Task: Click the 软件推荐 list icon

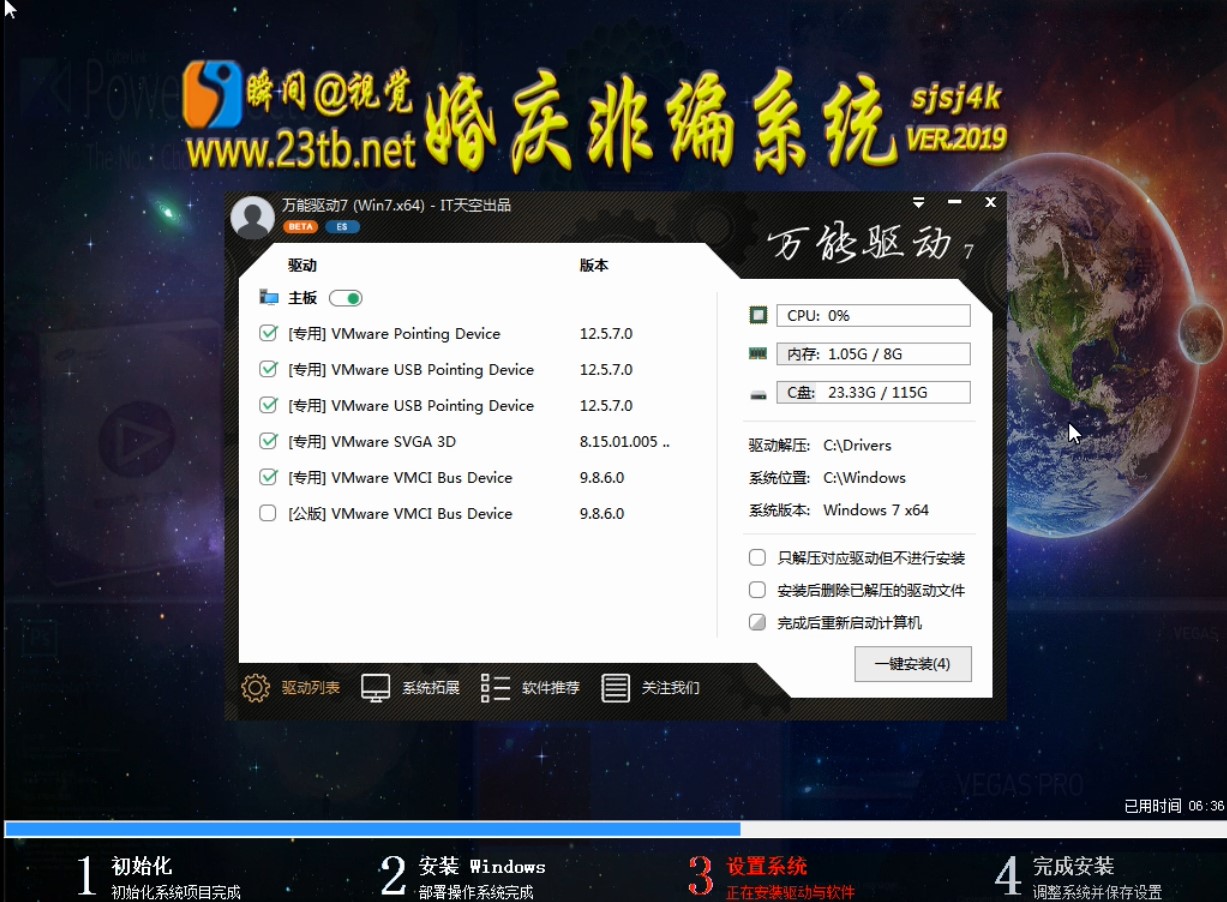Action: (496, 688)
